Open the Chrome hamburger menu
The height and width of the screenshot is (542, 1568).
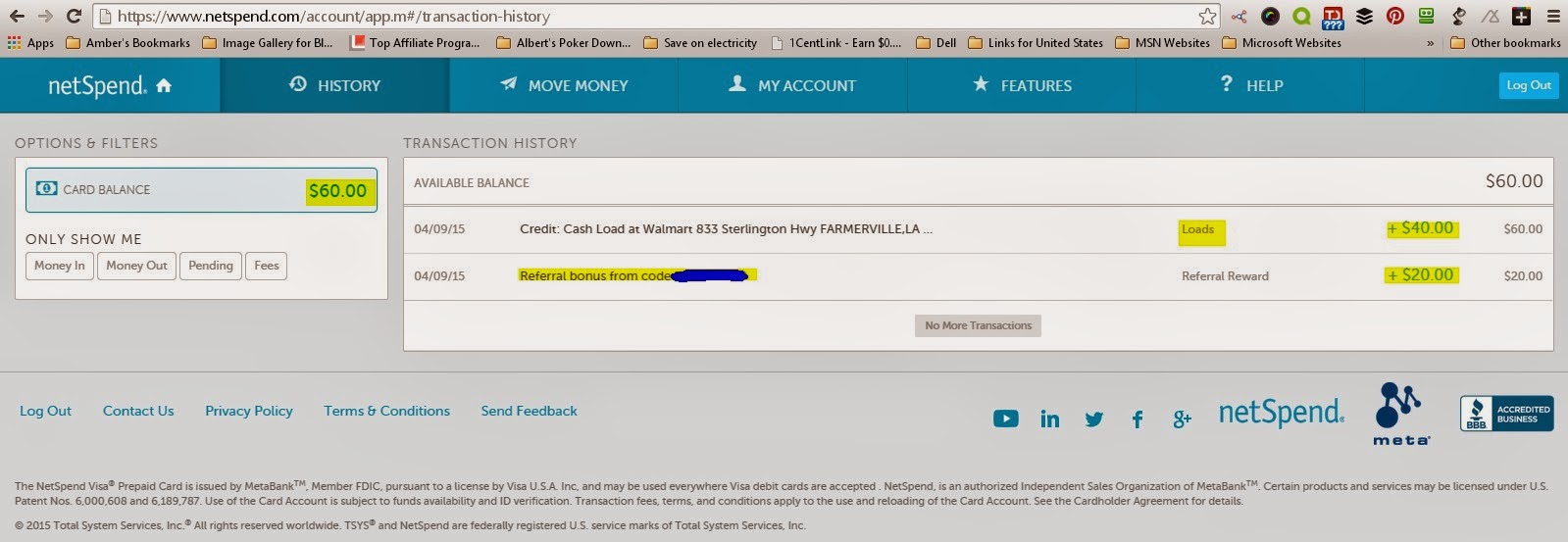coord(1553,16)
